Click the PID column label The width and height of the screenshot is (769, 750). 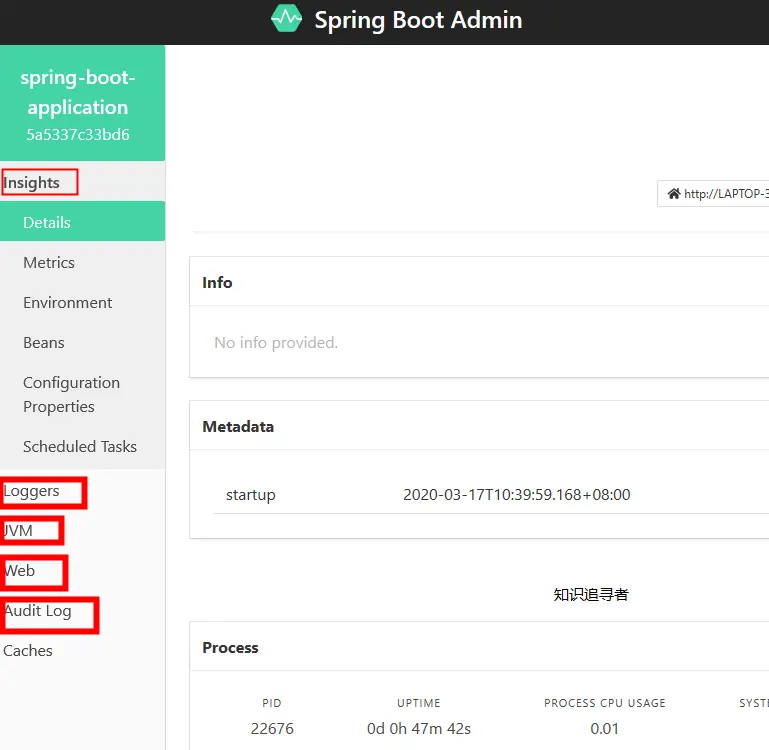272,703
